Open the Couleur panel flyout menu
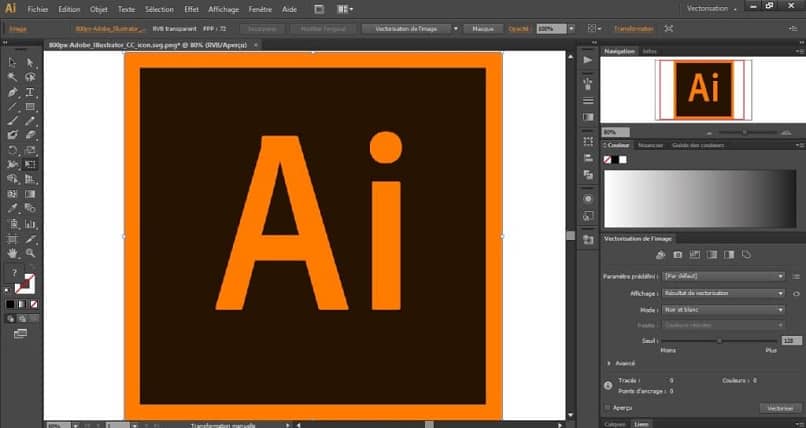Viewport: 806px width, 428px height. pos(799,145)
